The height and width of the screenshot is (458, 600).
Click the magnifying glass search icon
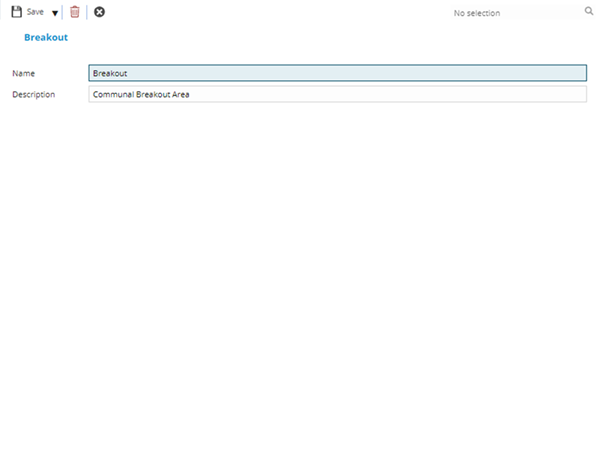589,12
